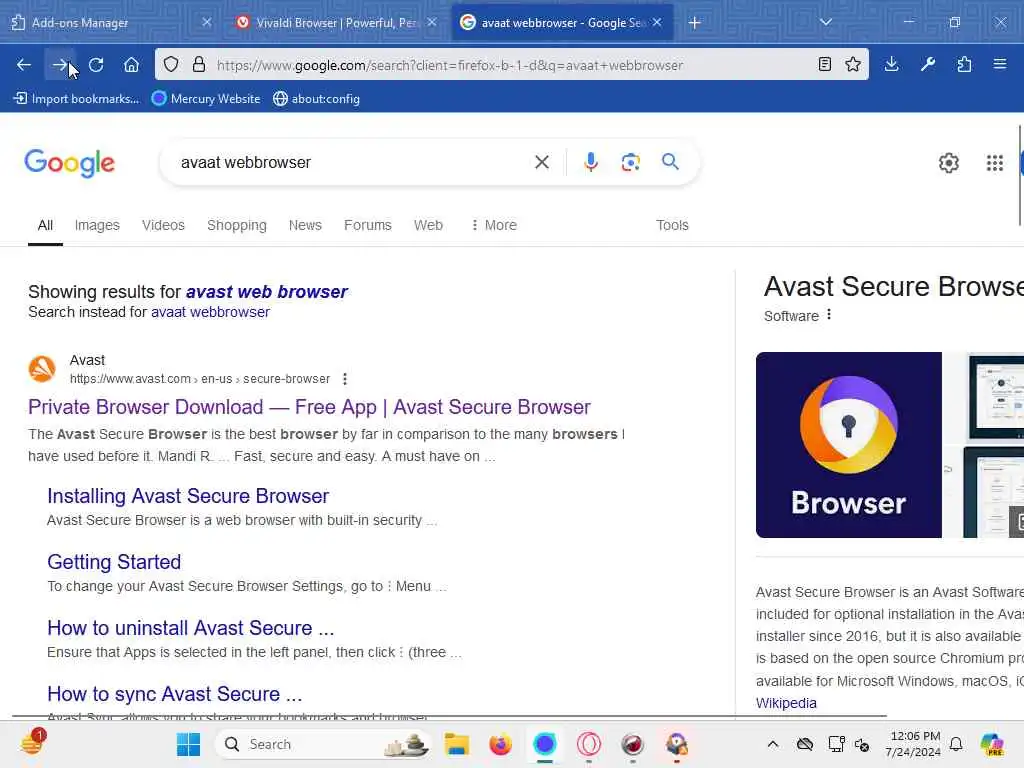
Task: Show hidden system tray icons
Action: tap(773, 744)
